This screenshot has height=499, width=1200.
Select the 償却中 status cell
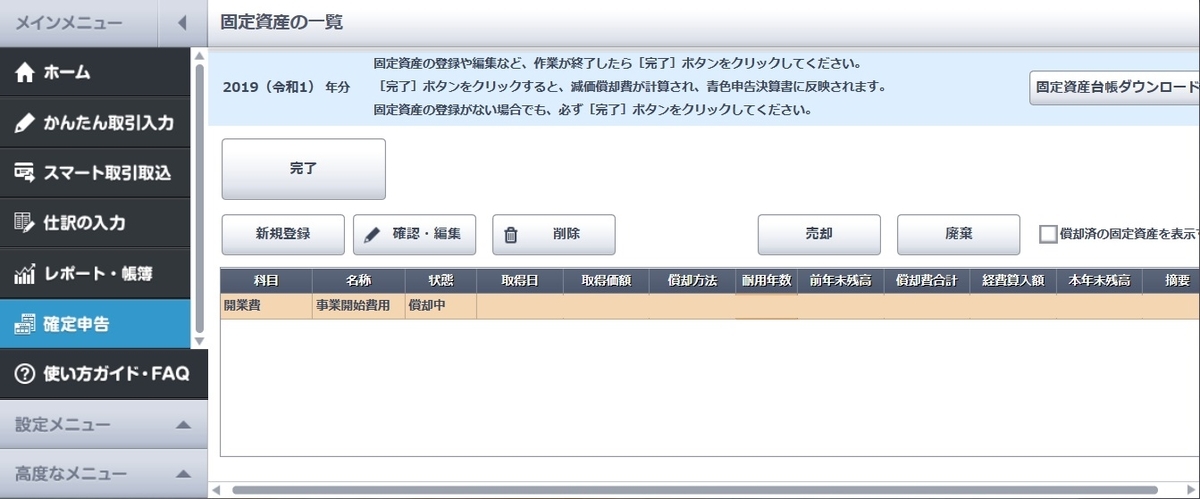pyautogui.click(x=440, y=306)
